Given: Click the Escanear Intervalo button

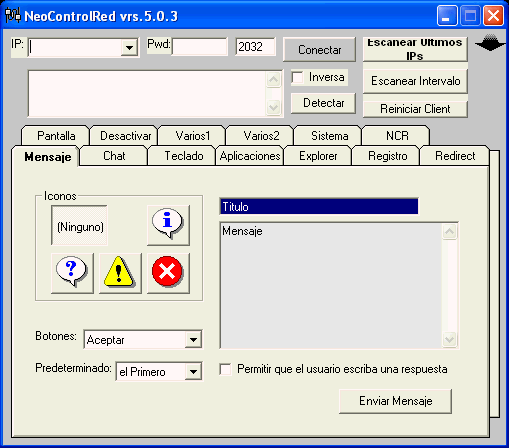Looking at the screenshot, I should pos(415,81).
